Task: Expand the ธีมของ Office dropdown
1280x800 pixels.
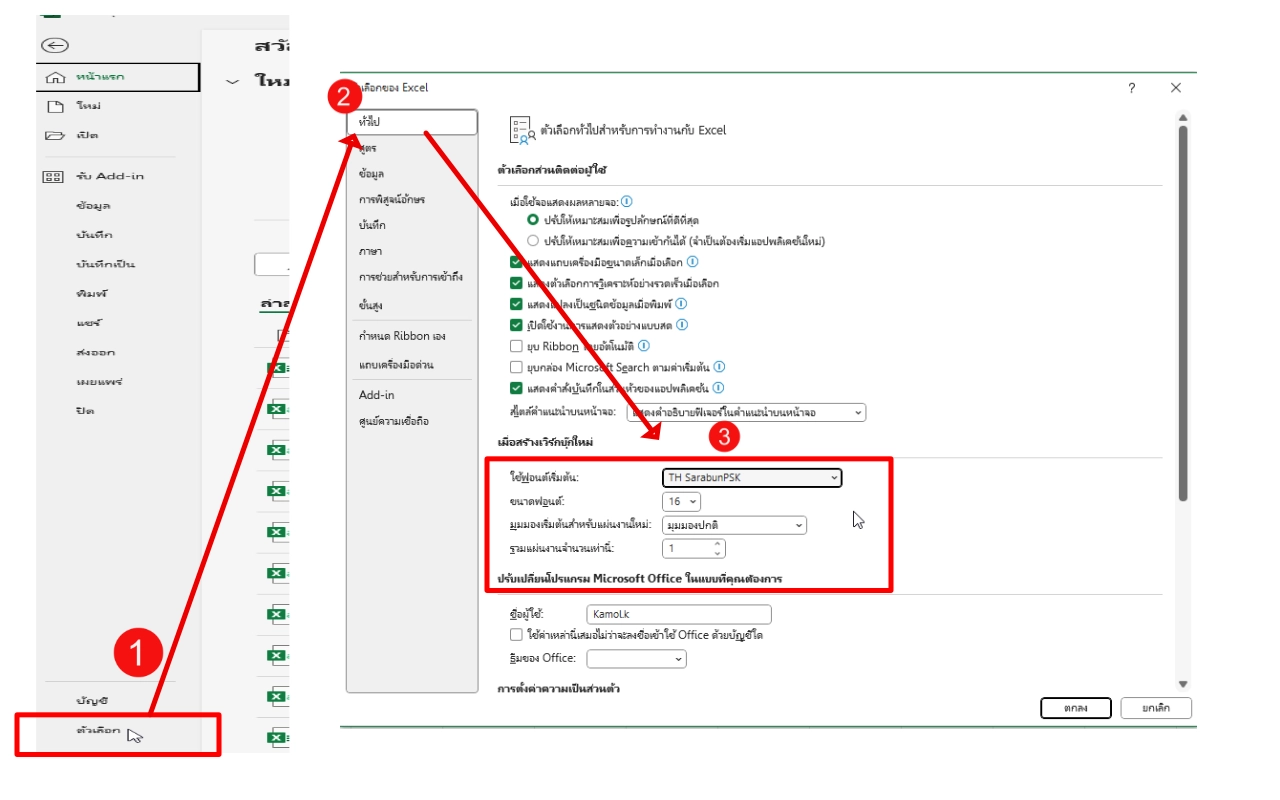Action: [x=636, y=658]
